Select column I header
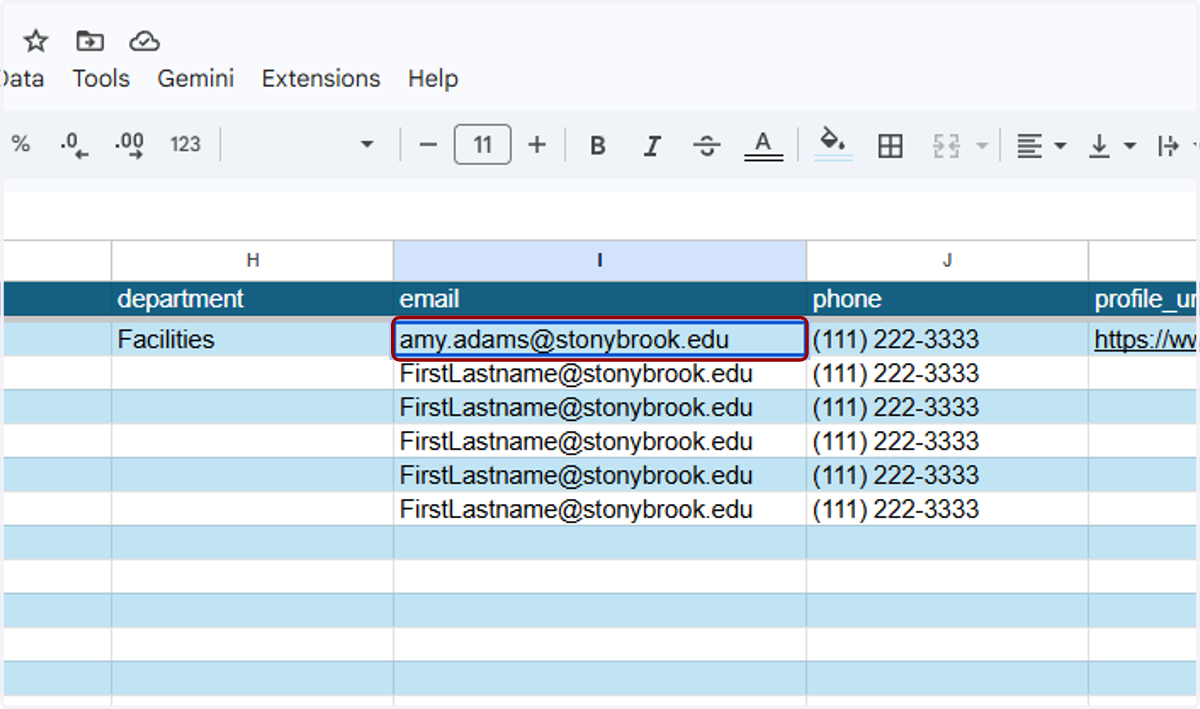The height and width of the screenshot is (709, 1200). [x=600, y=260]
